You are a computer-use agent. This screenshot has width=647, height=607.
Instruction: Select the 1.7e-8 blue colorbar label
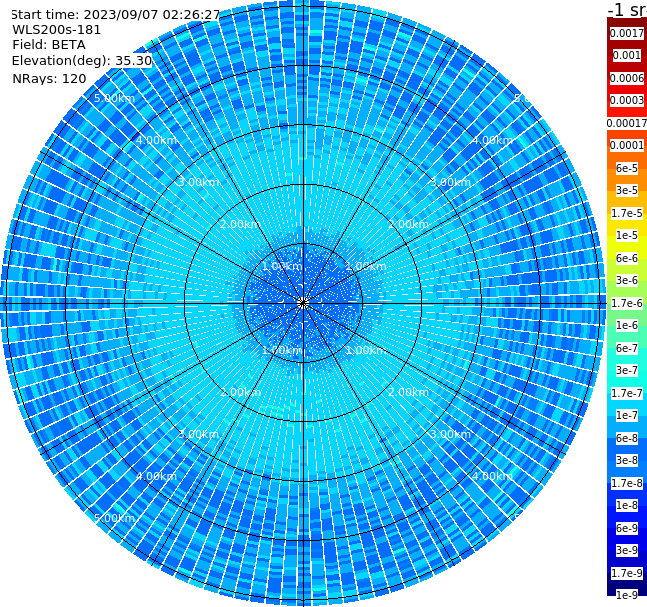tap(627, 483)
